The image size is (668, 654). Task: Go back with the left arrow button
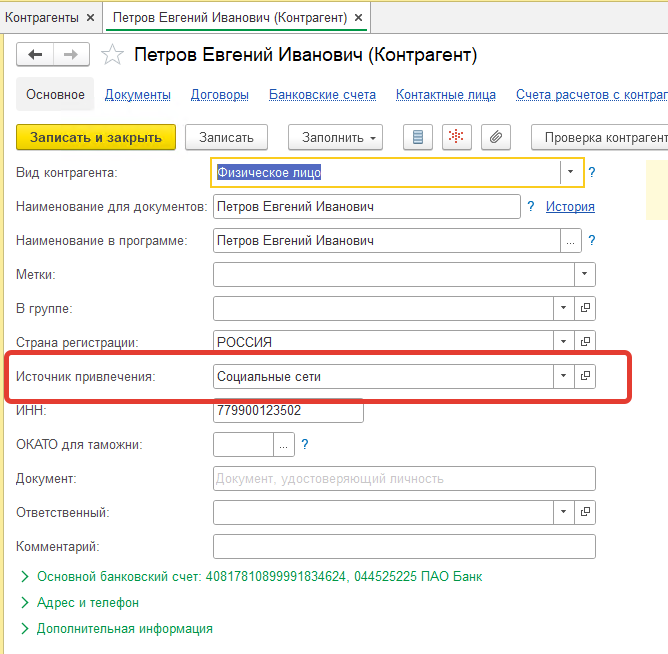coord(35,55)
